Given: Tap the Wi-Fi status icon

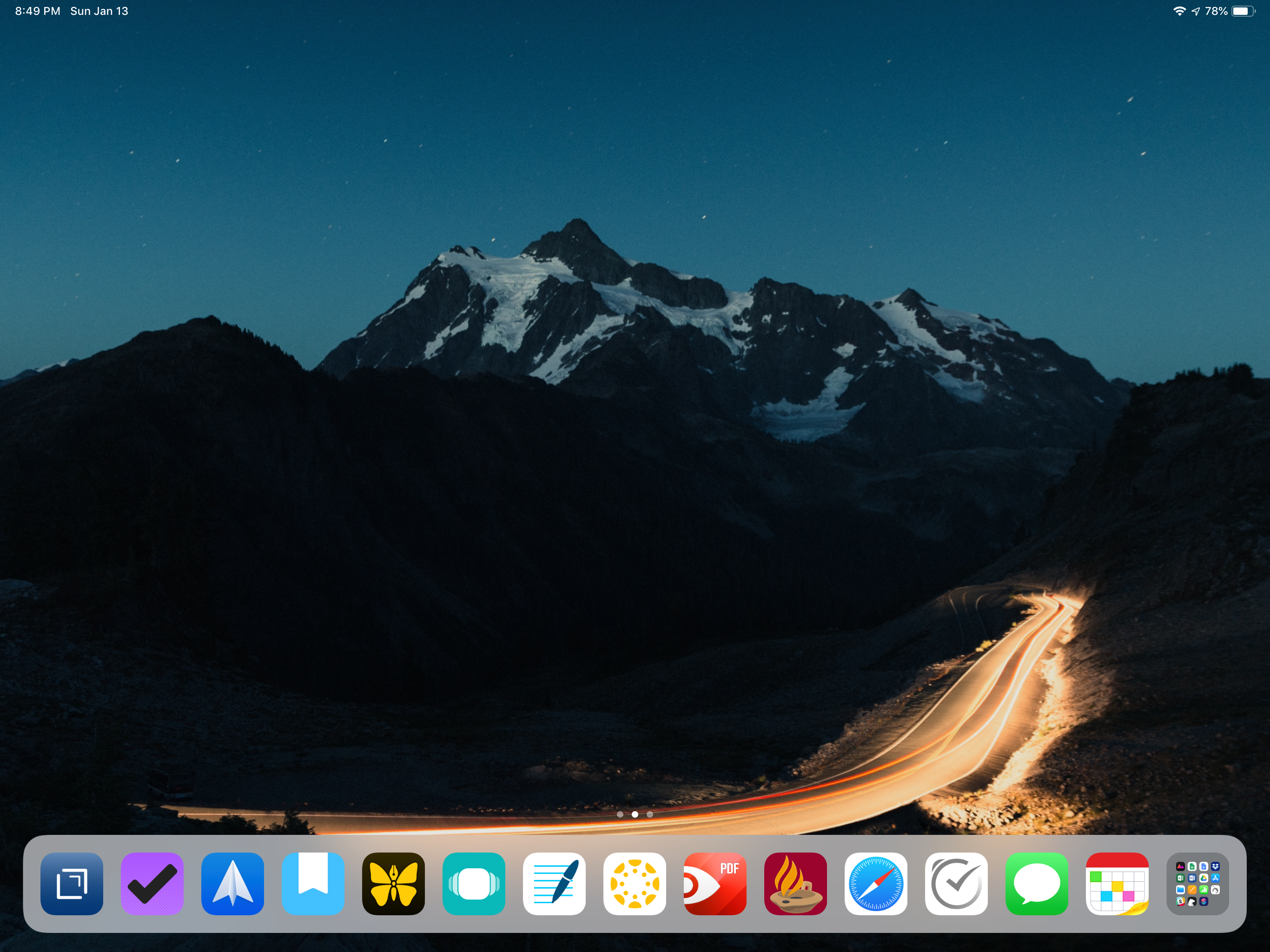Looking at the screenshot, I should pos(1179,11).
